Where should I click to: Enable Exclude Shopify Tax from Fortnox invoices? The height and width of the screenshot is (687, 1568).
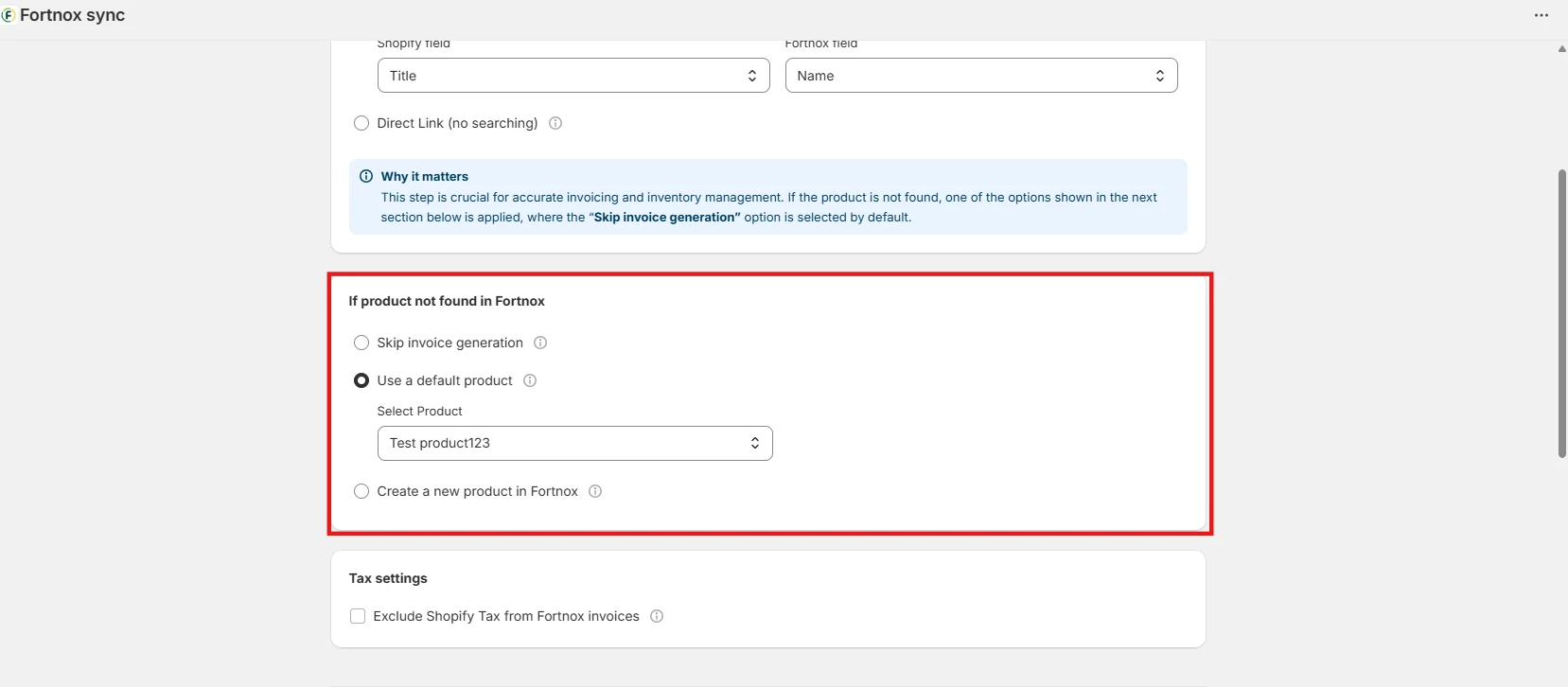[358, 616]
